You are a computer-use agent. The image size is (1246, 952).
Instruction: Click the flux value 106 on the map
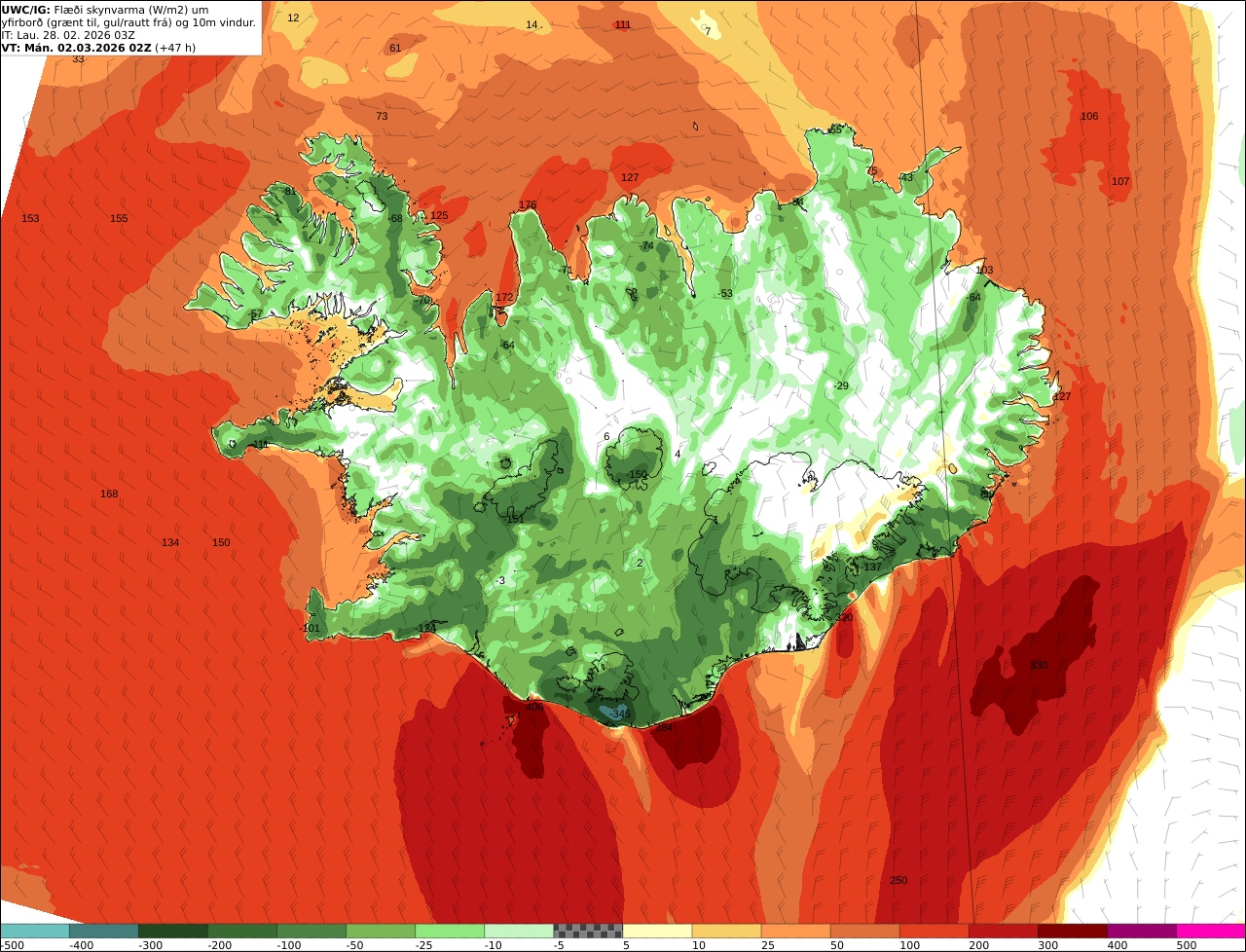[1089, 116]
